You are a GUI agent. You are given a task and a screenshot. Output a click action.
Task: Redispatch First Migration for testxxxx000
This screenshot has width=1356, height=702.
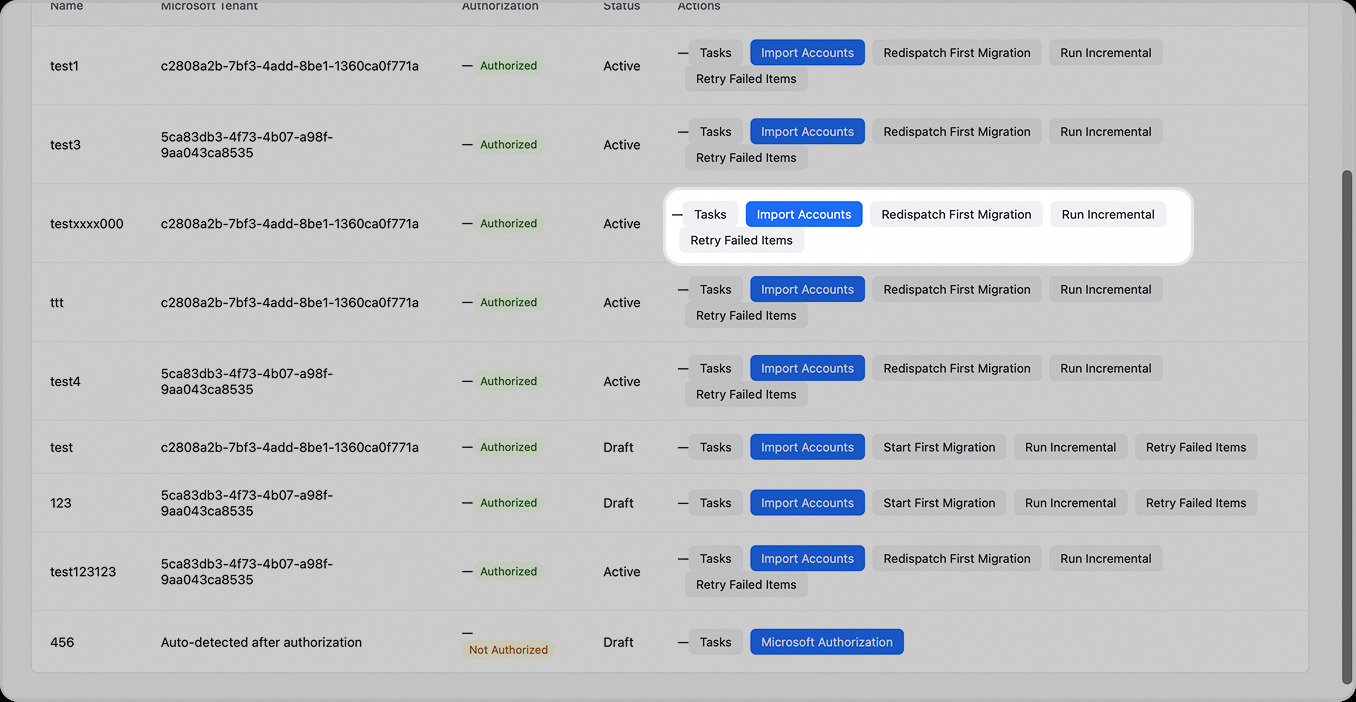click(x=956, y=214)
